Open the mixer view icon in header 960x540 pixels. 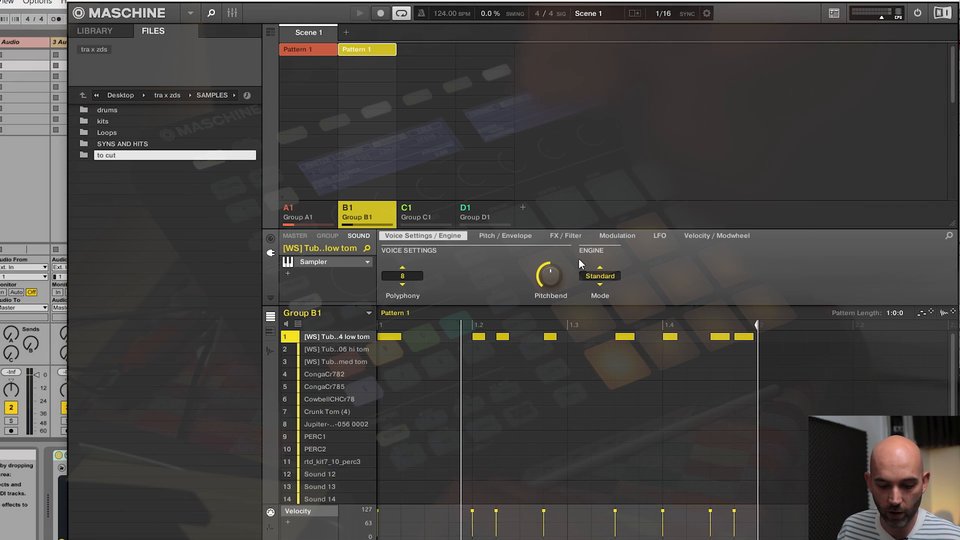click(232, 13)
